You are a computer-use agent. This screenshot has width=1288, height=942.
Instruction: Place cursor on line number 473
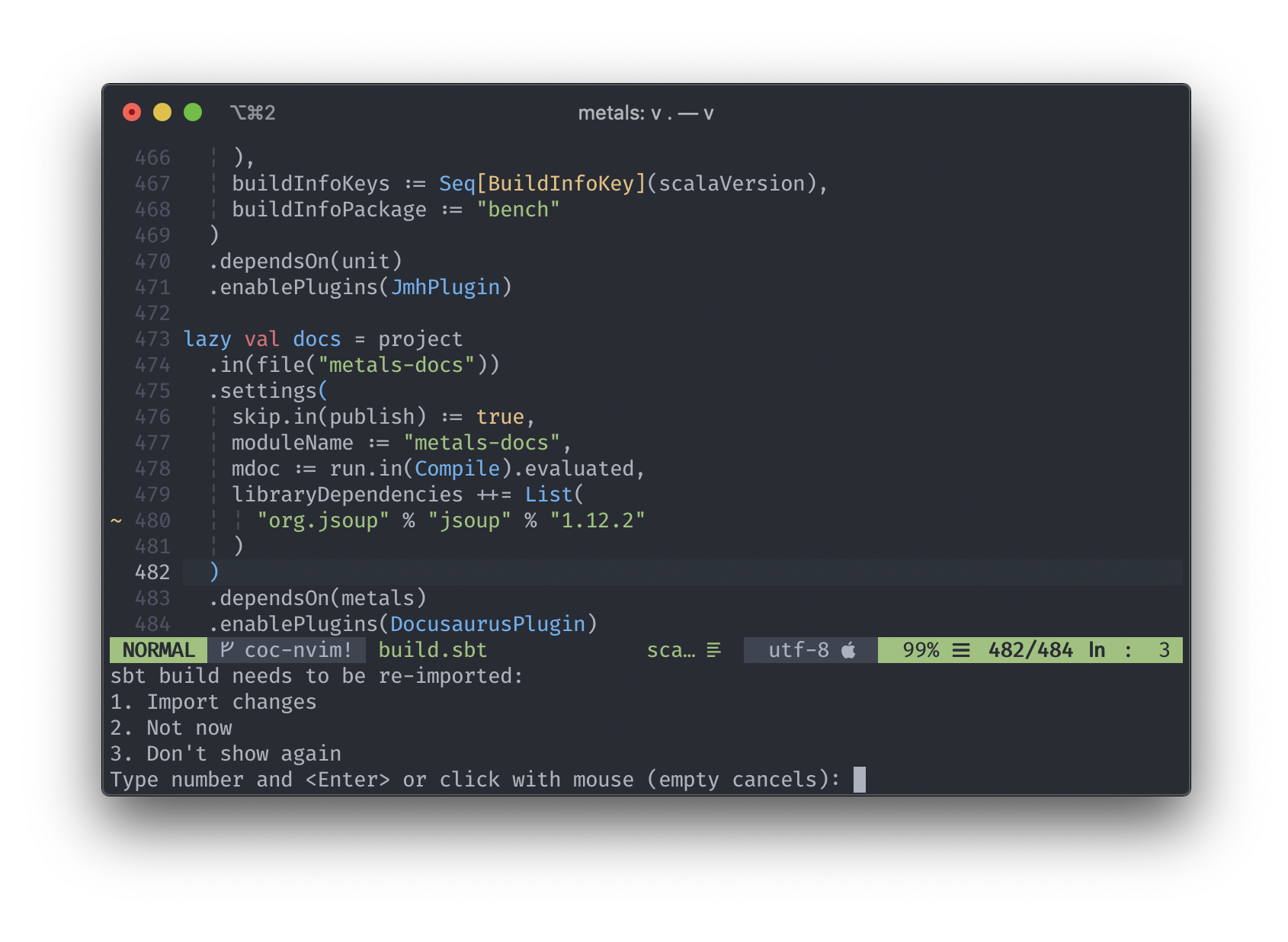point(152,339)
